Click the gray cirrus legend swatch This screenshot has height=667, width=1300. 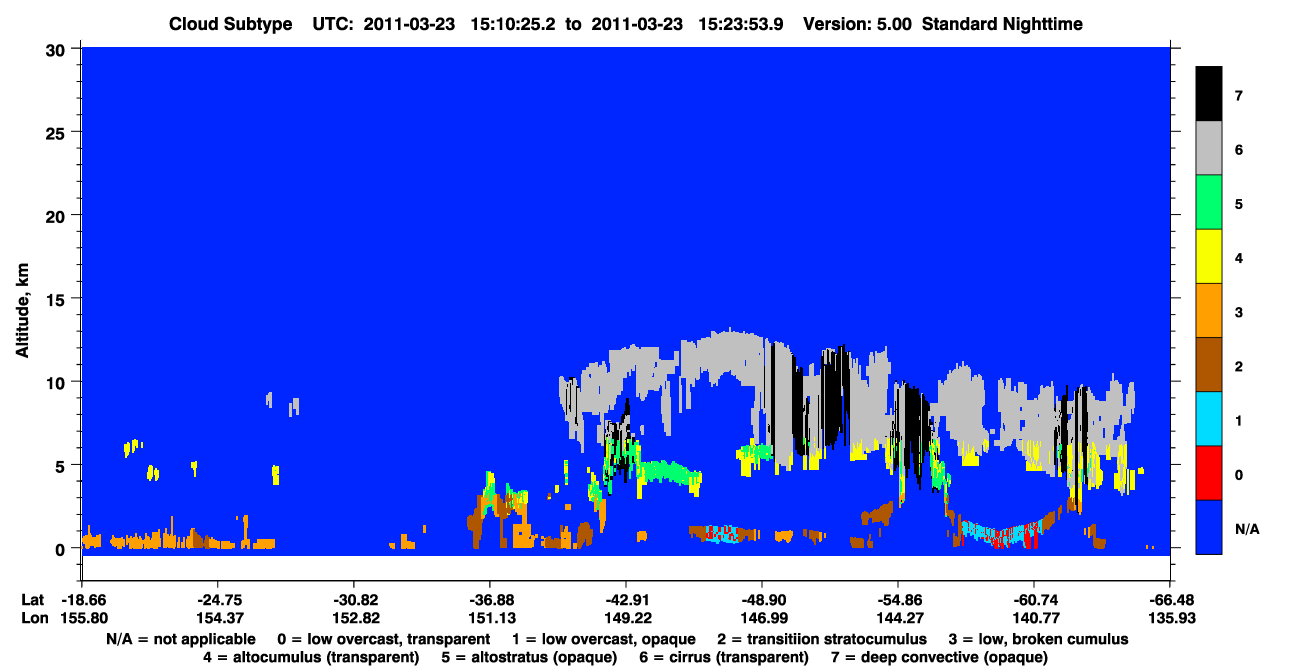pos(1208,148)
